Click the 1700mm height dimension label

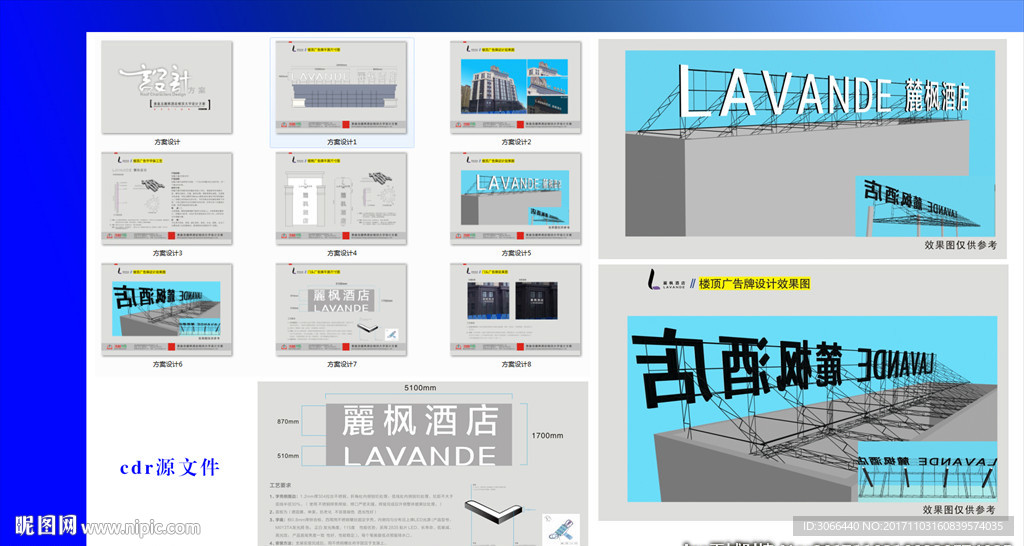pyautogui.click(x=547, y=435)
